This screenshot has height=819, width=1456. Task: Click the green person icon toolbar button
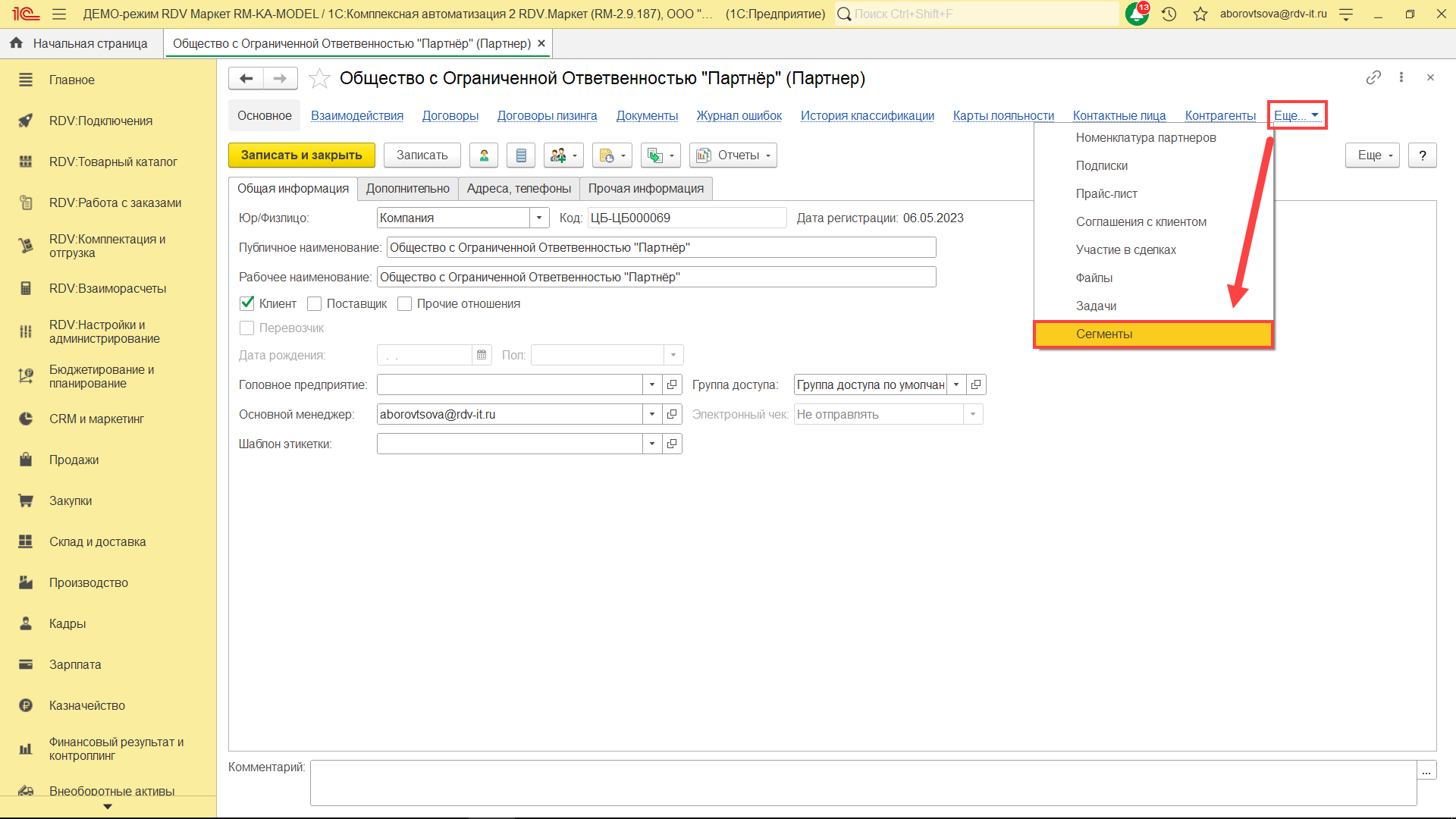pos(484,155)
